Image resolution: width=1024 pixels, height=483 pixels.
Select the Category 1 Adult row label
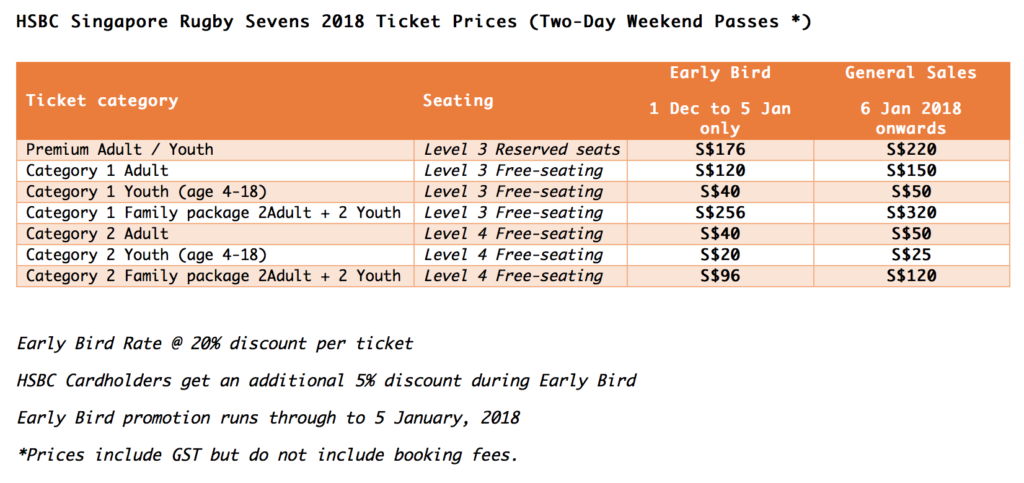(99, 170)
